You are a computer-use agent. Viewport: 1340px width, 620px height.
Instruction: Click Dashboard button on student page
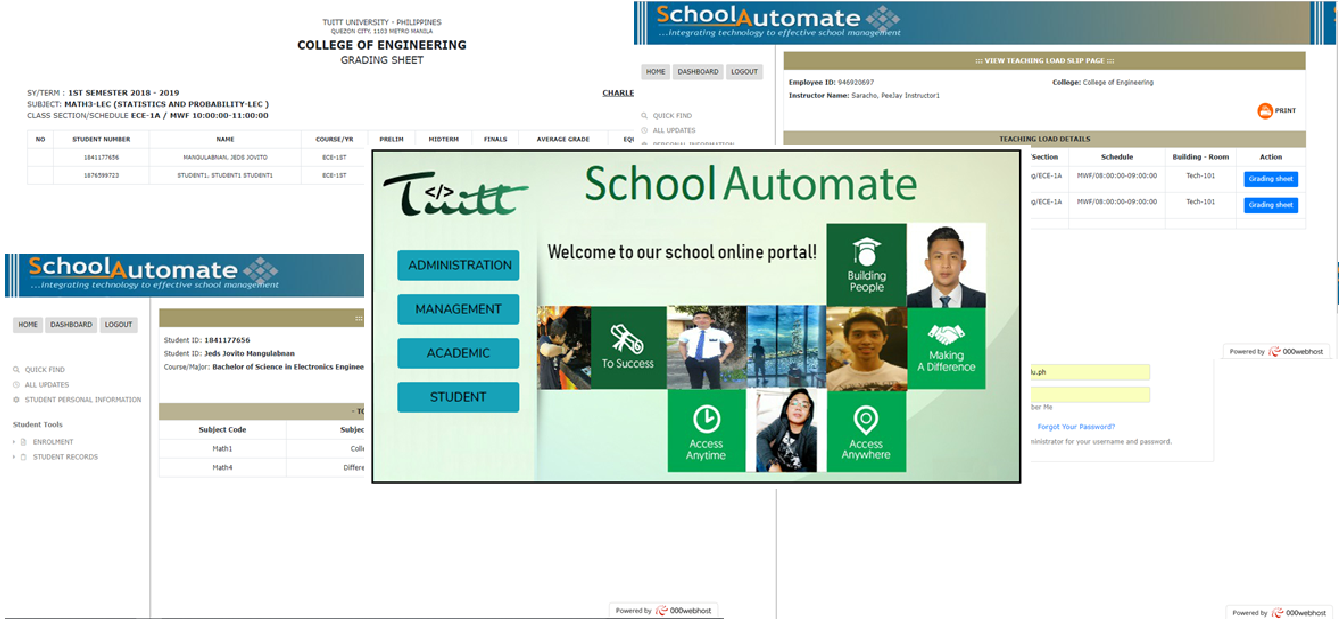(x=72, y=325)
